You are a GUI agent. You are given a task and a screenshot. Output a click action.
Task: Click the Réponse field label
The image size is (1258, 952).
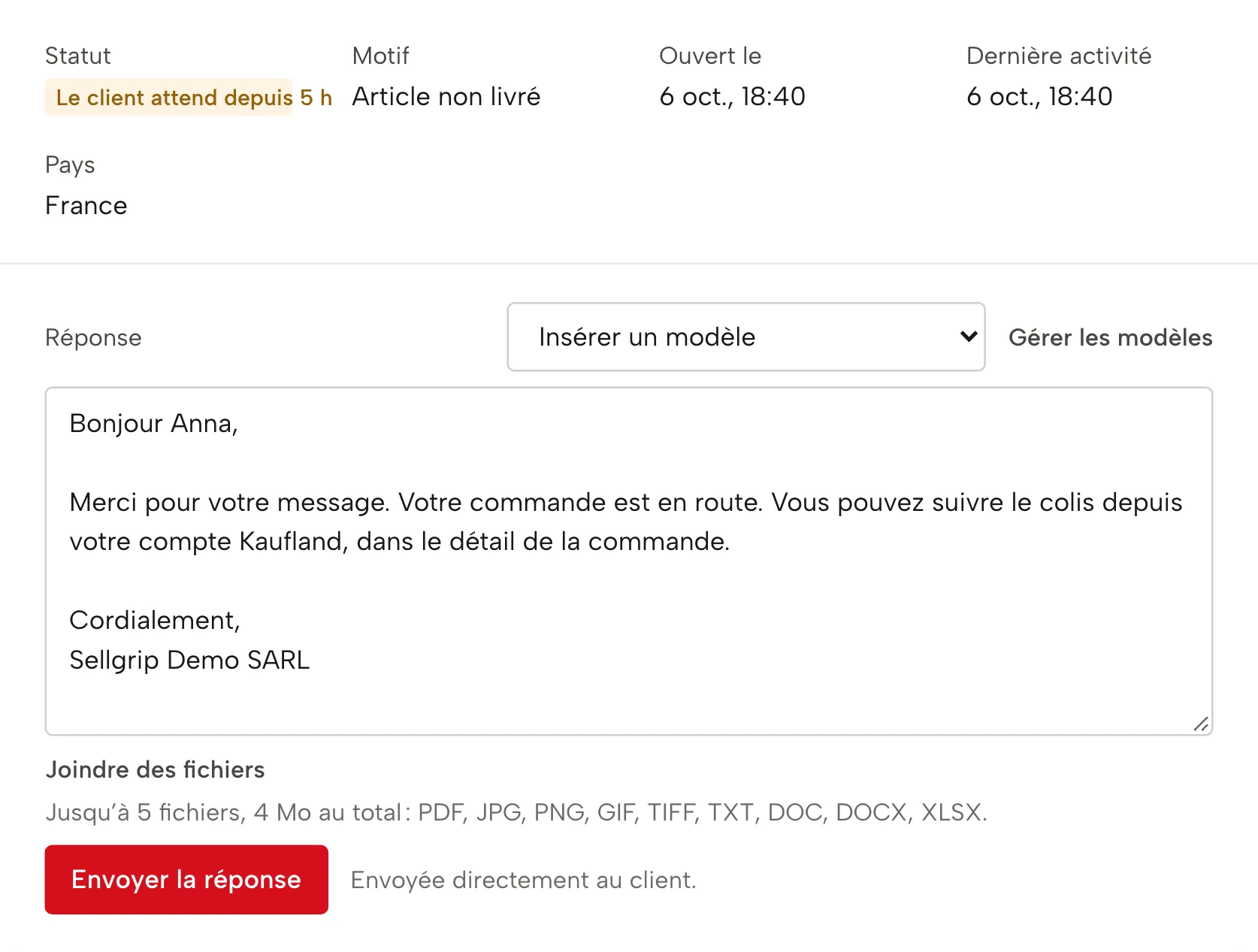point(93,337)
